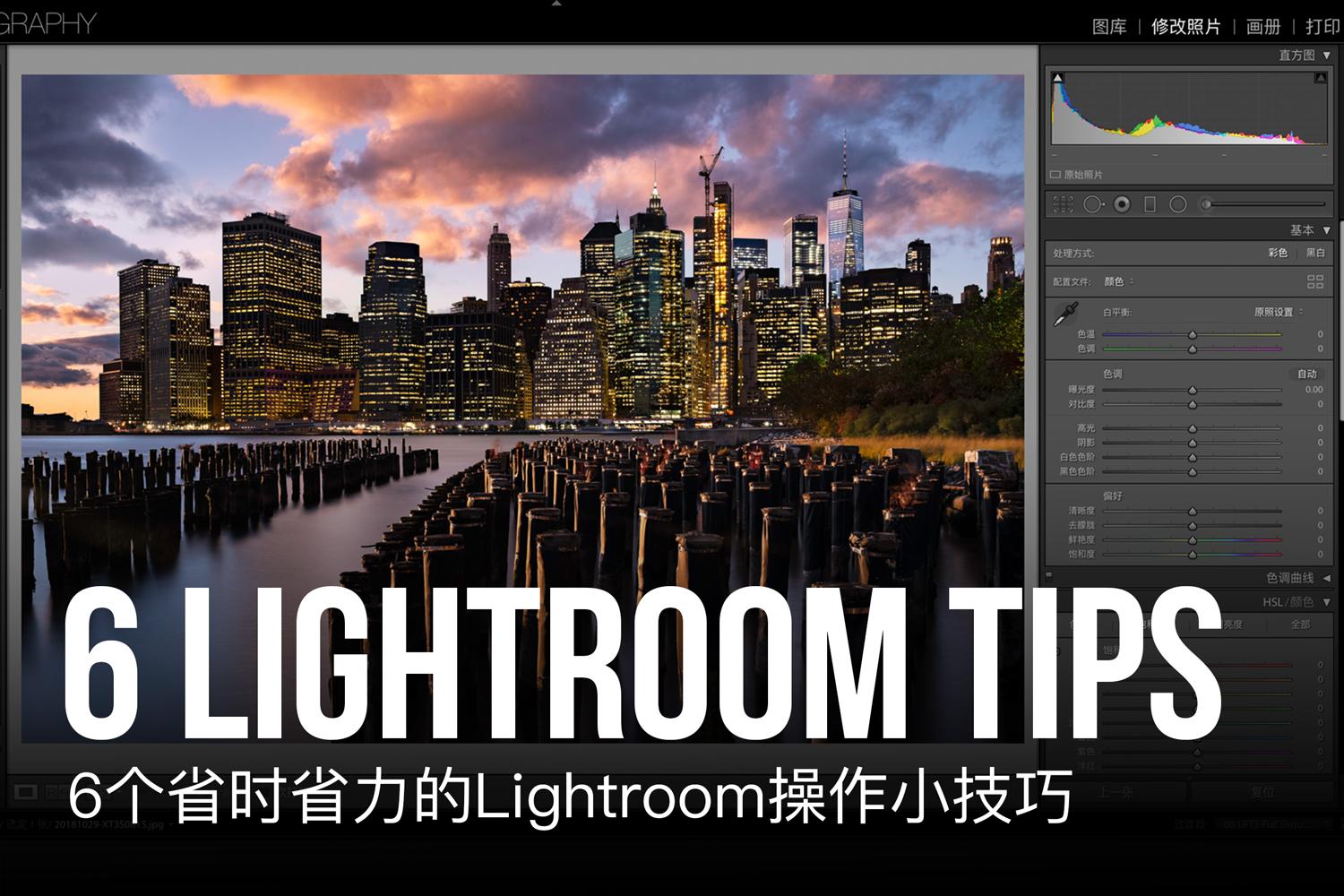
Task: Collapse the HSL / 颜色 panel
Action: [1327, 602]
